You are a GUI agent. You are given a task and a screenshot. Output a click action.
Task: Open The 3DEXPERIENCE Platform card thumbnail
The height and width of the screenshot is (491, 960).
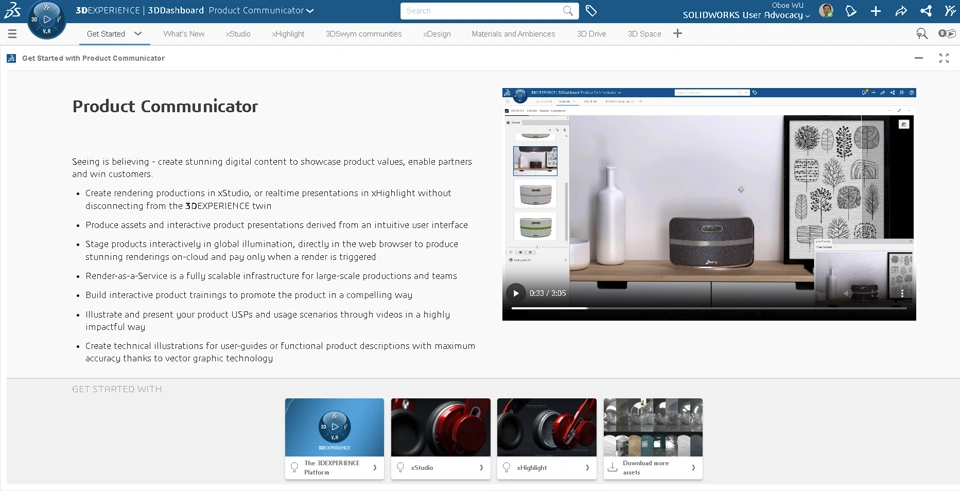tap(334, 427)
